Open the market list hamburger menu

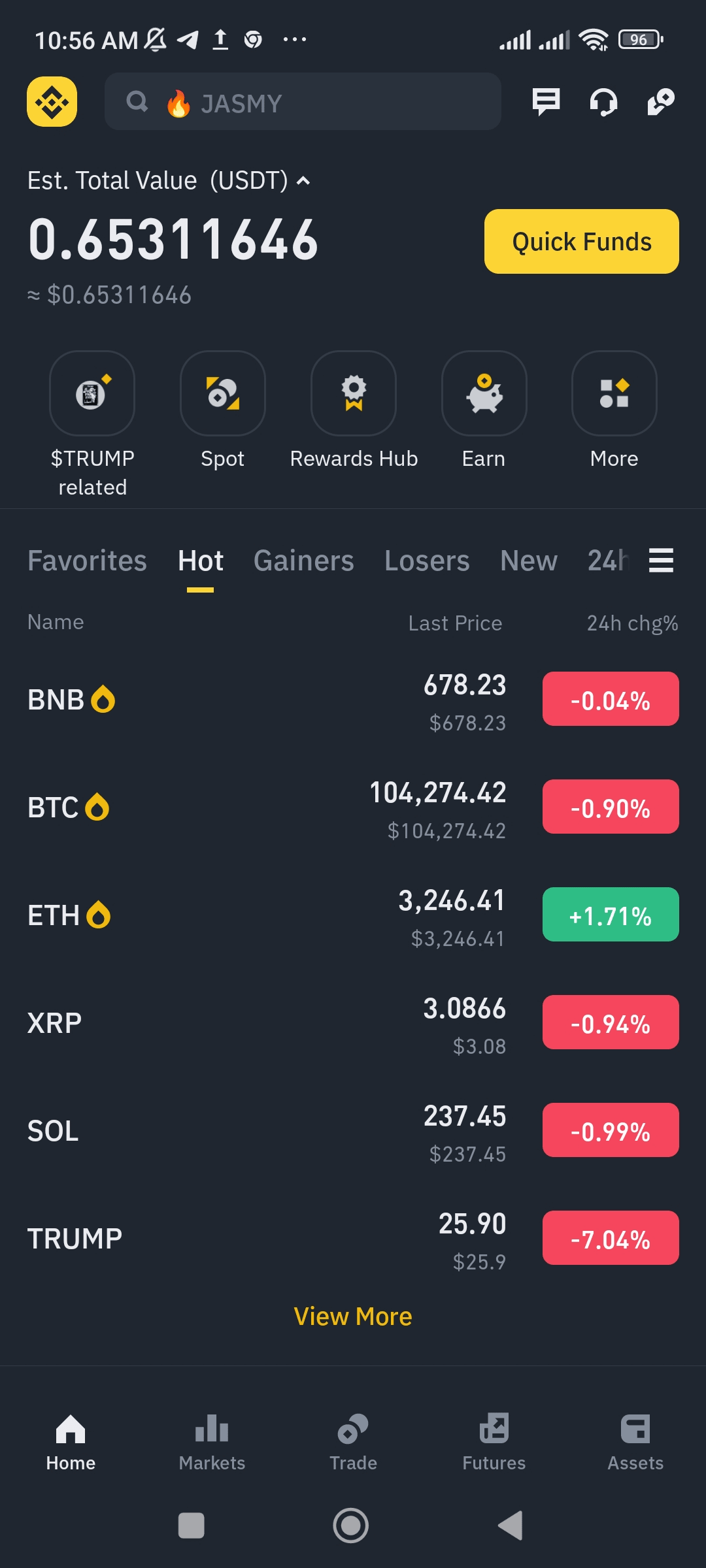click(x=661, y=561)
